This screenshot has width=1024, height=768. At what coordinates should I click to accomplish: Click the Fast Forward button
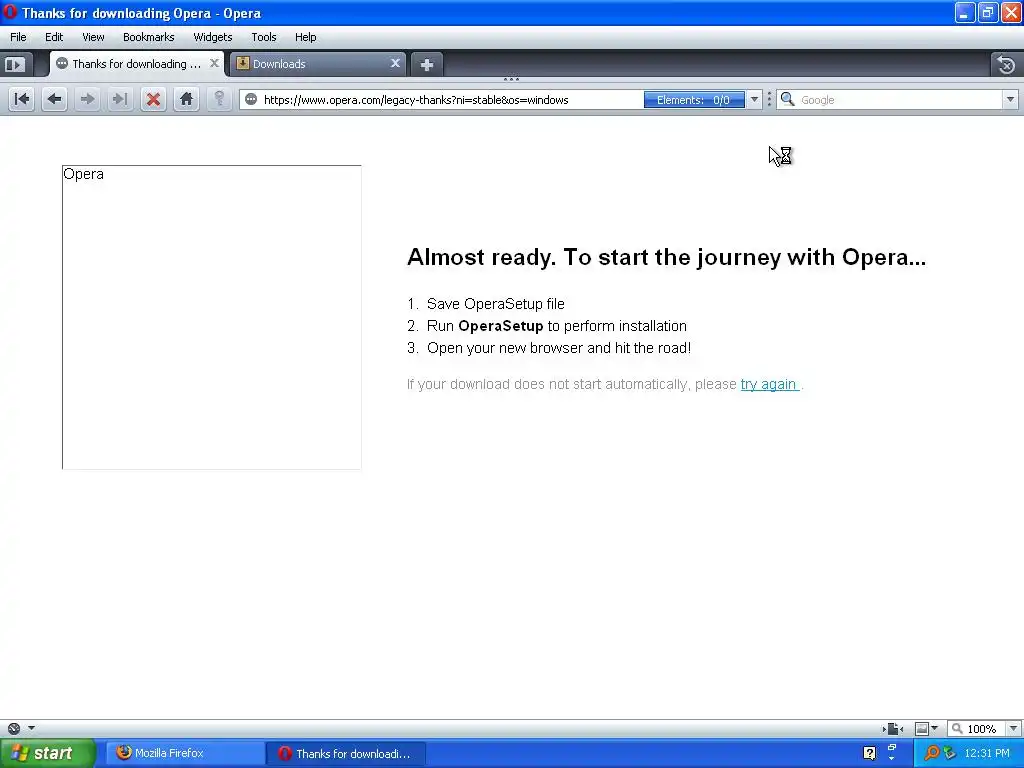120,99
